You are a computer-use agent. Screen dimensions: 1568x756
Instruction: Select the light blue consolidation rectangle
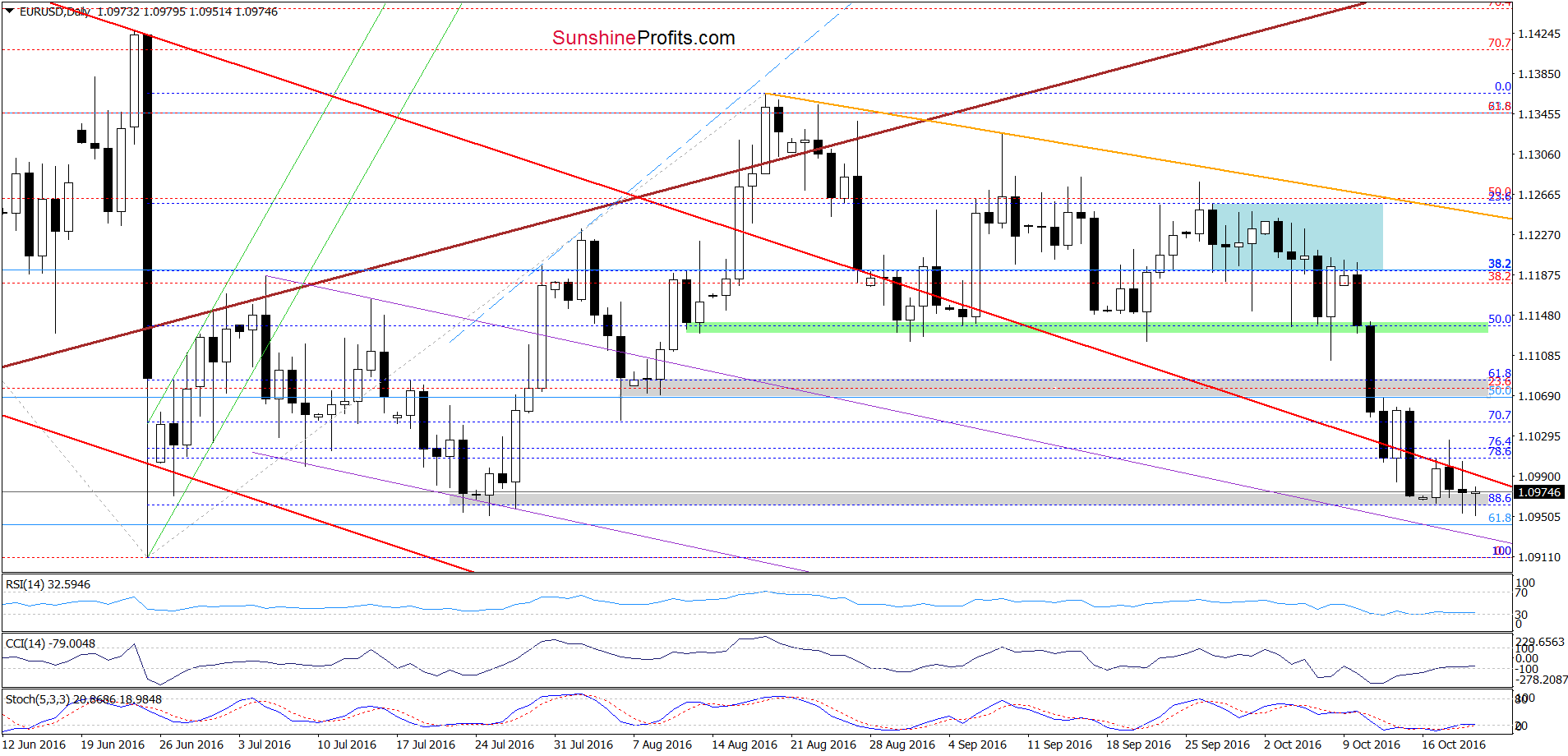click(1298, 237)
